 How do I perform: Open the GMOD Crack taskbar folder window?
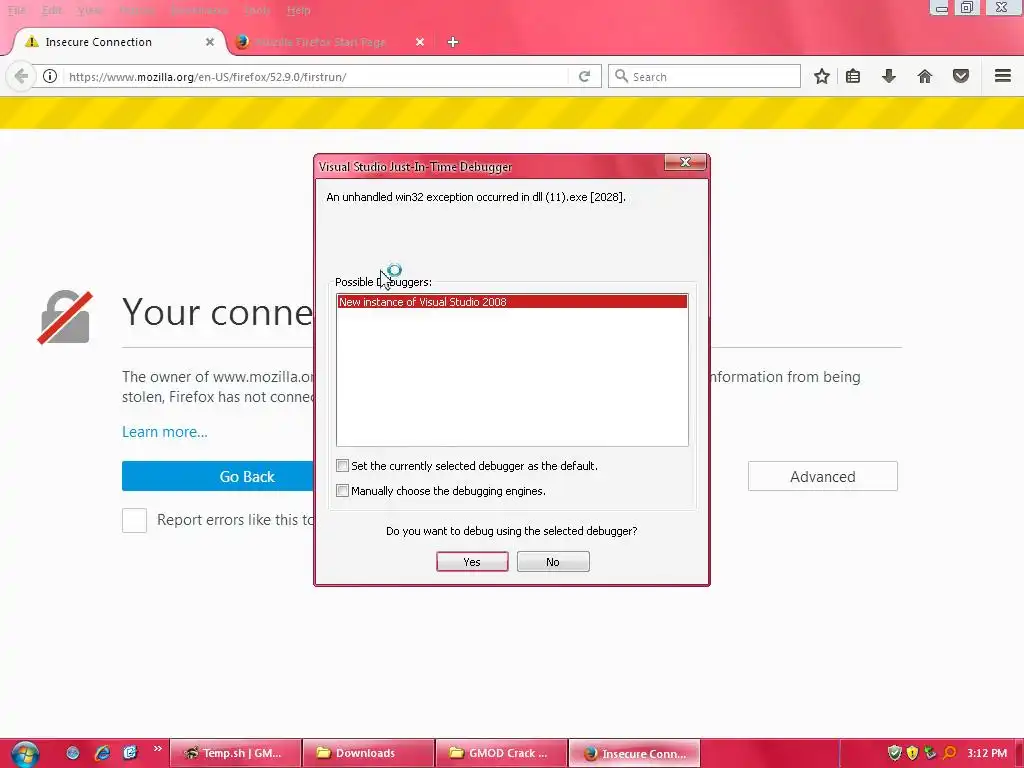(501, 753)
